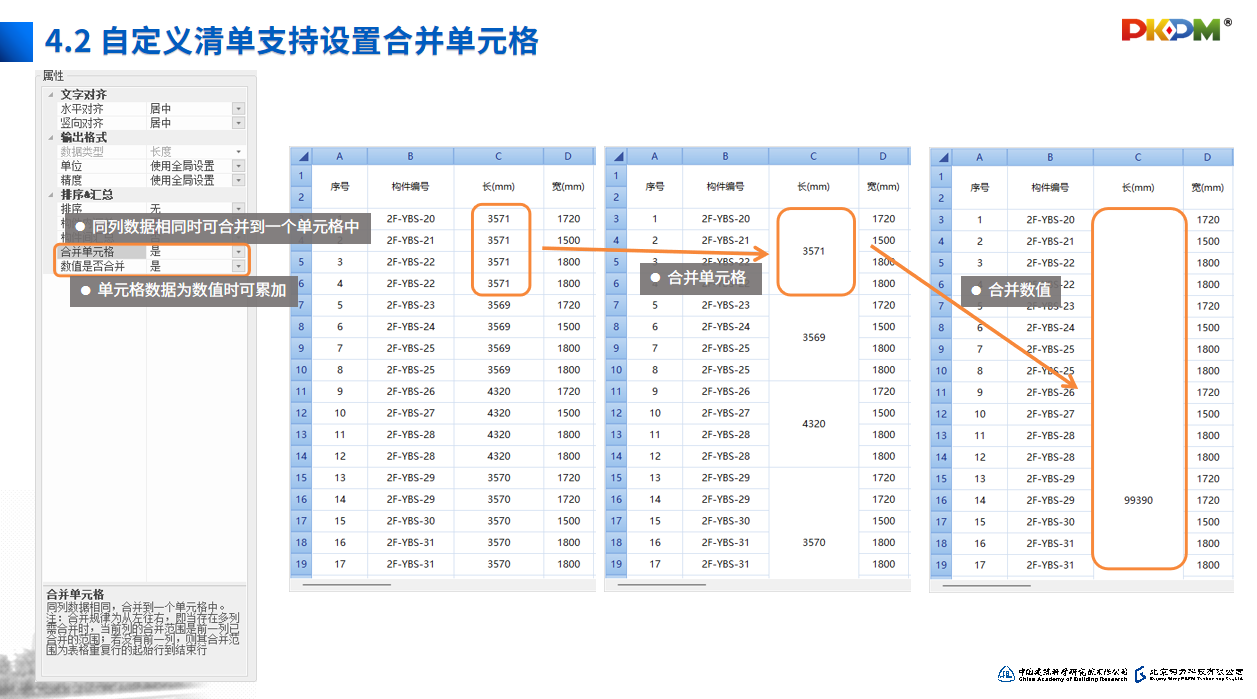Click the 2F-YBS-30 cell in the right table
The width and height of the screenshot is (1257, 699).
click(x=1050, y=522)
